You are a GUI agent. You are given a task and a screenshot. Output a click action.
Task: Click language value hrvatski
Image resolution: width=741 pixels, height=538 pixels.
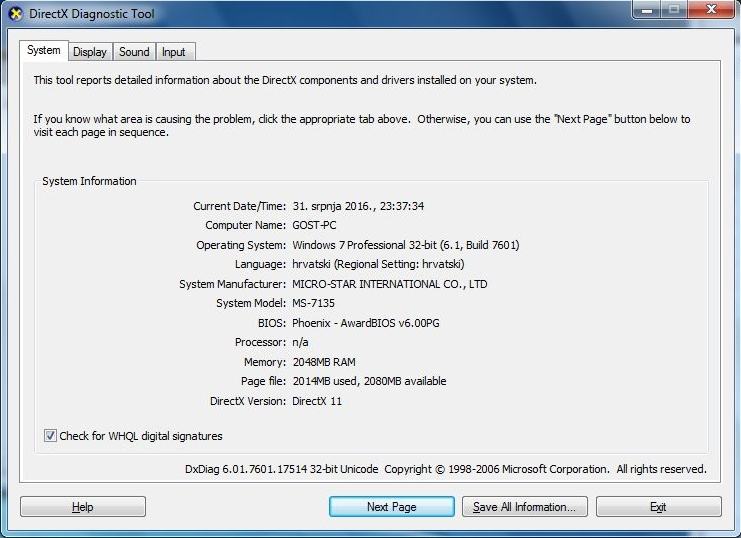pyautogui.click(x=379, y=264)
